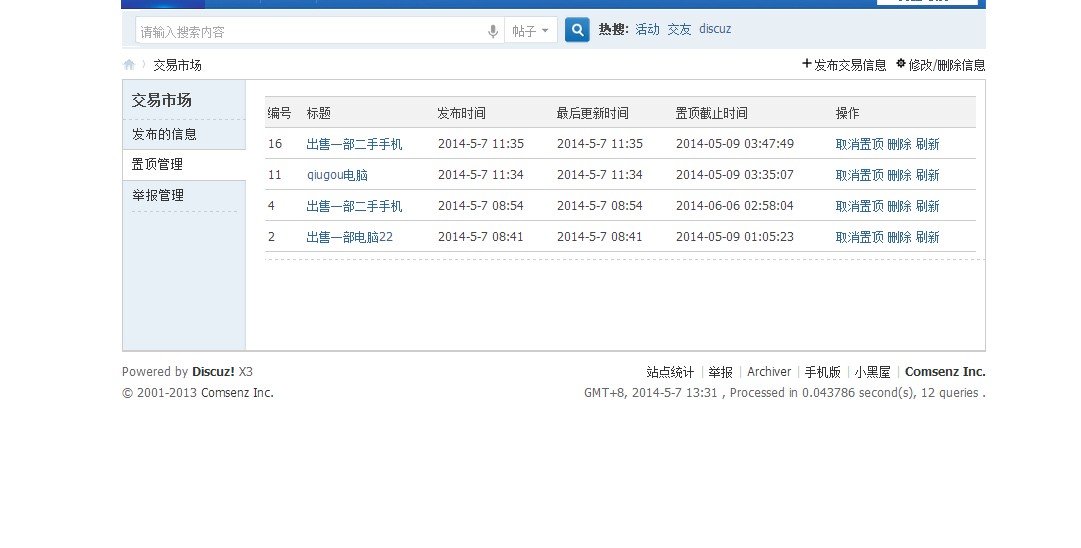Click the 标题 column header
This screenshot has width=1081, height=548.
pyautogui.click(x=319, y=113)
